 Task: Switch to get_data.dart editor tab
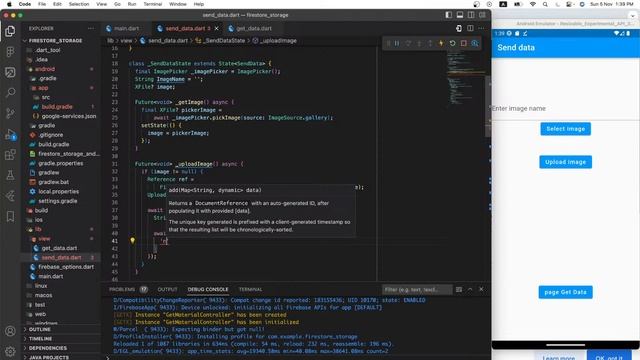click(254, 28)
